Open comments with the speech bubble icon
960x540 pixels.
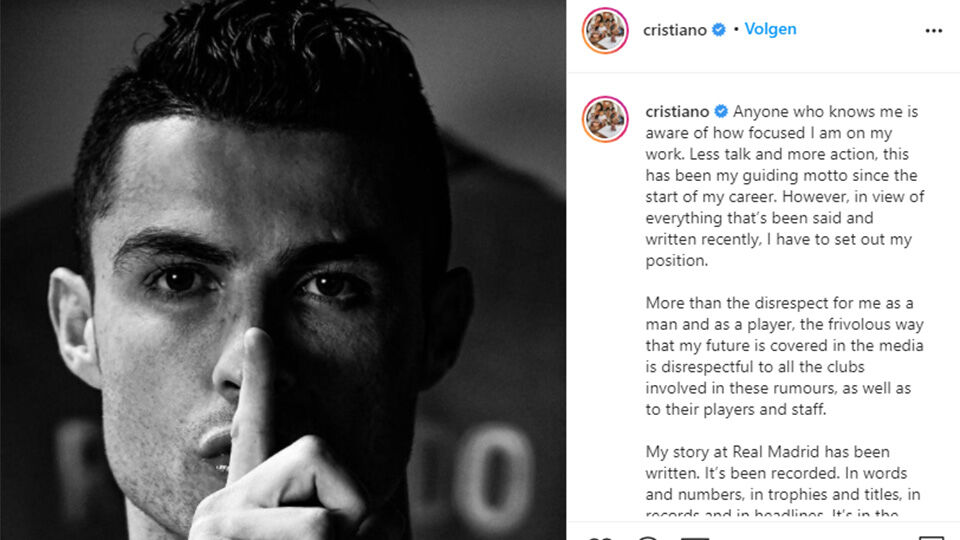pyautogui.click(x=648, y=538)
